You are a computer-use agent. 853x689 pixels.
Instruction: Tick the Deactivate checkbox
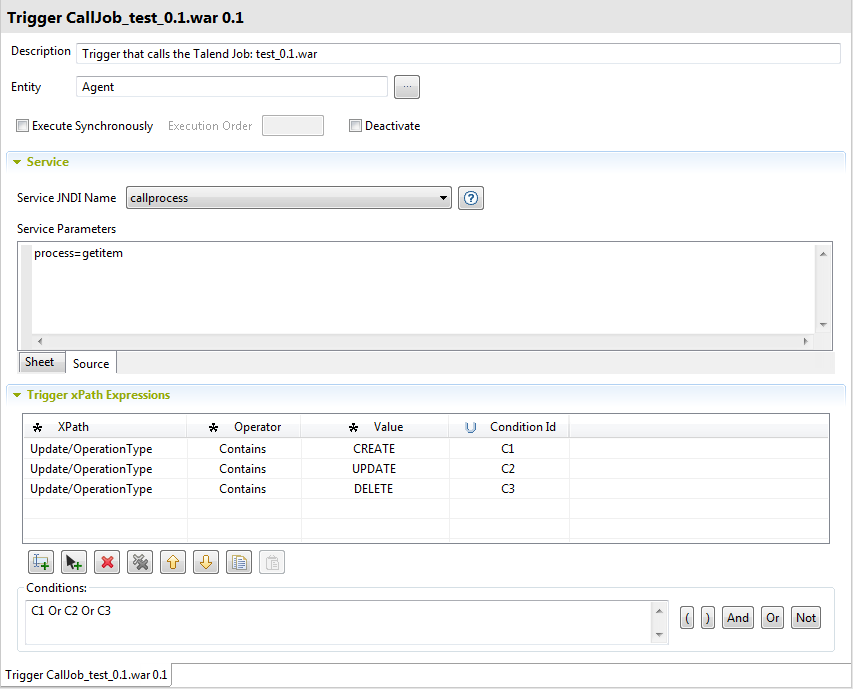[x=355, y=126]
